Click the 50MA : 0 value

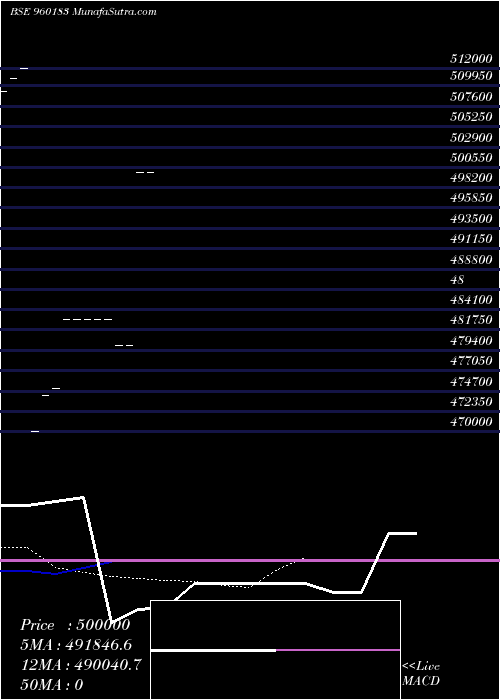coord(52,685)
